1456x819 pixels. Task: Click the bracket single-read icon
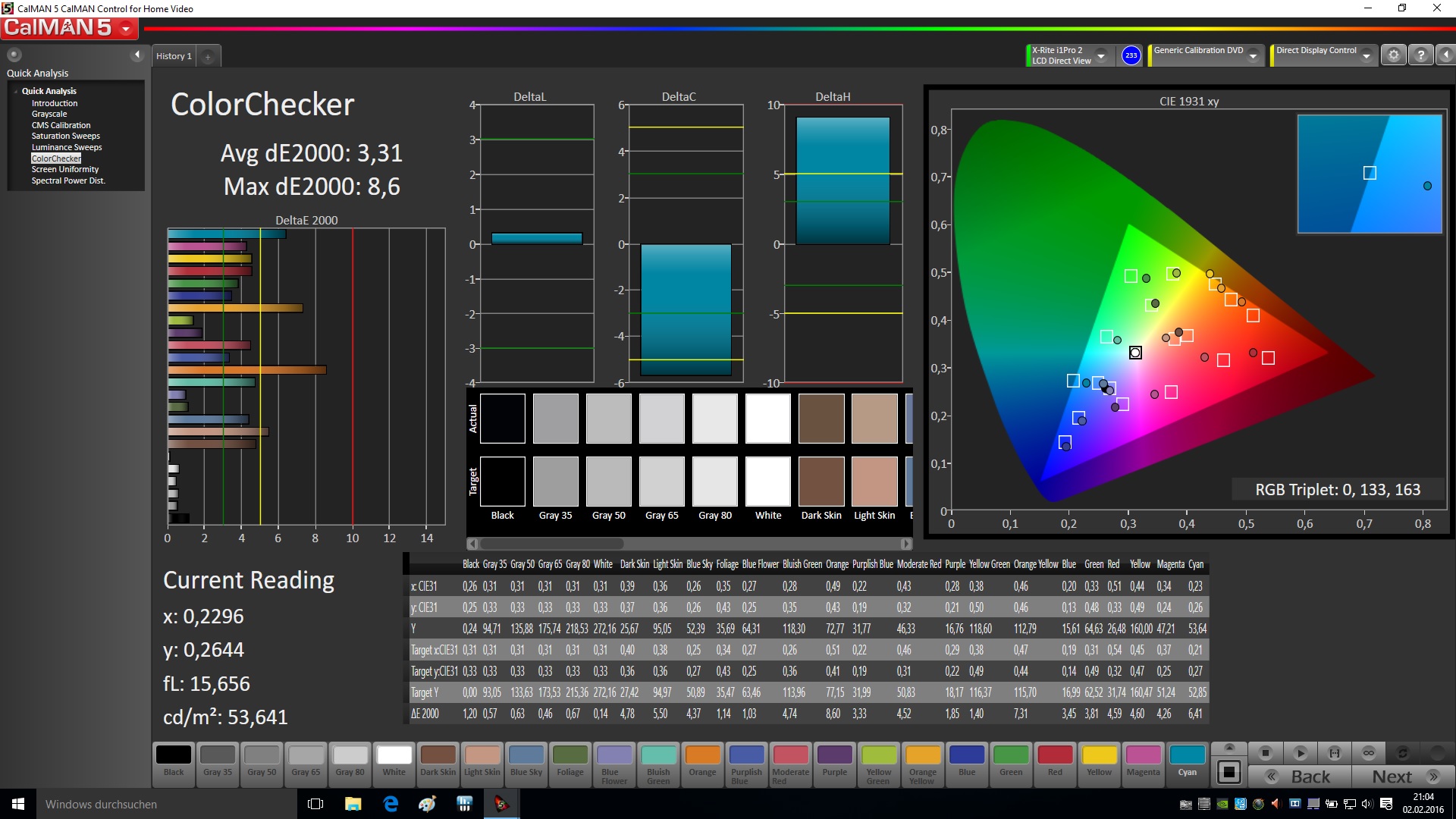(1334, 753)
